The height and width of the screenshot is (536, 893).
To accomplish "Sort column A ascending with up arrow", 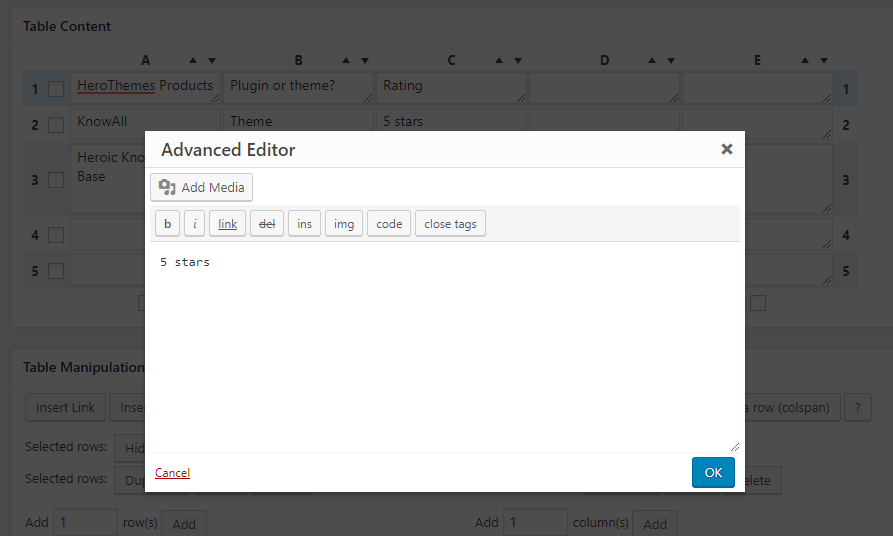I will click(193, 60).
